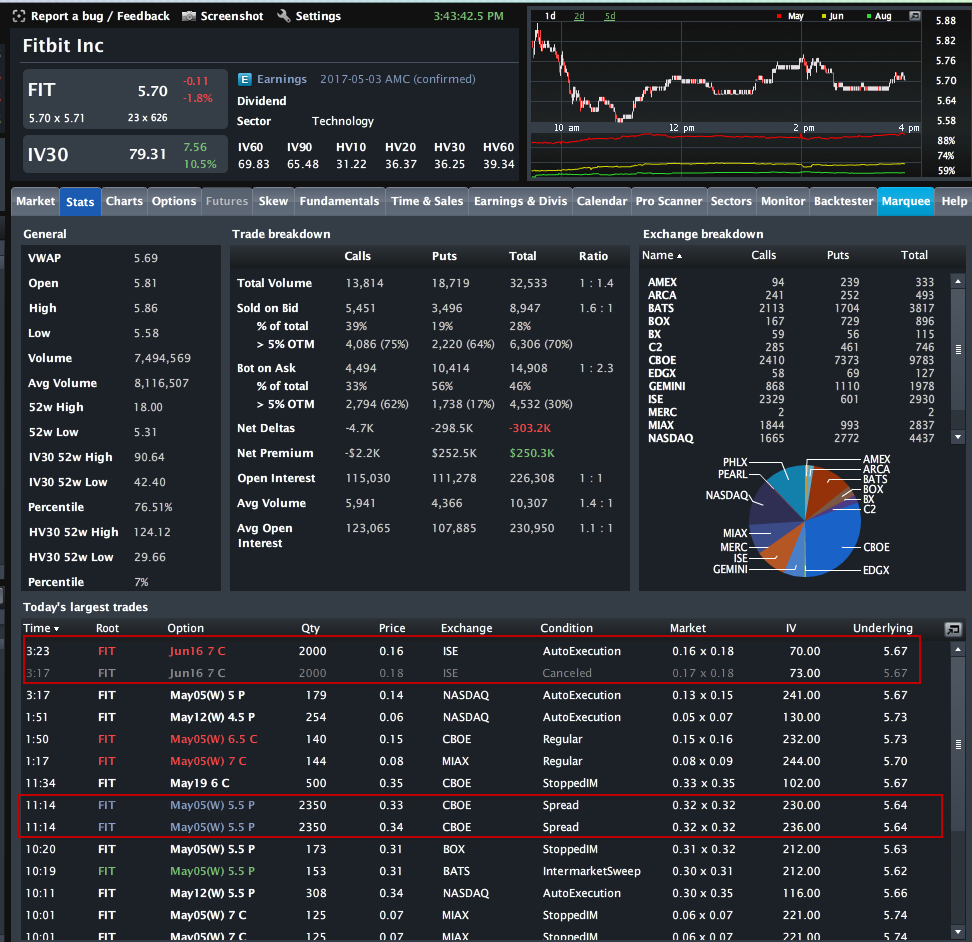Pop out the price chart window icon

[914, 16]
